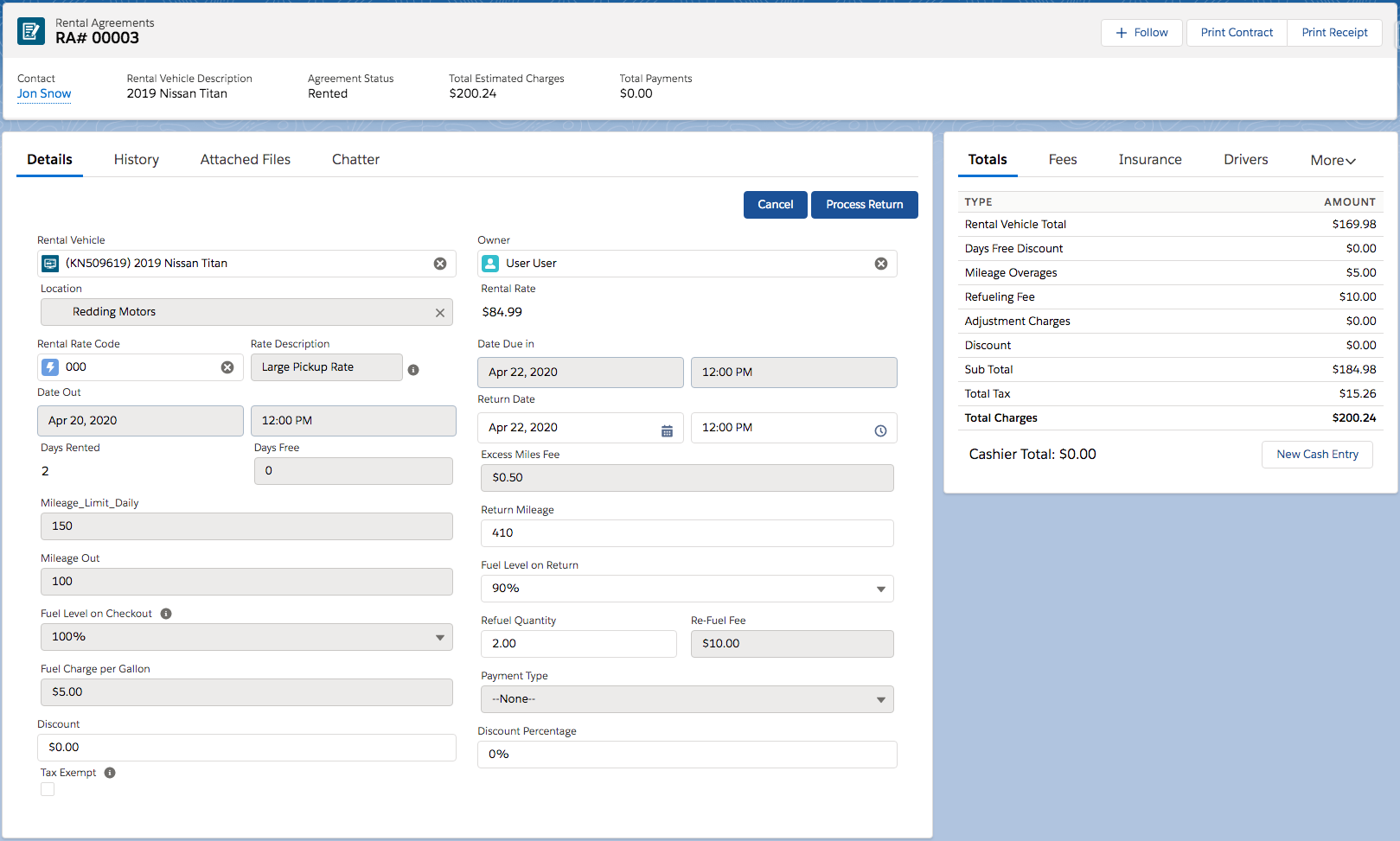Image resolution: width=1400 pixels, height=841 pixels.
Task: Select the Details tab
Action: click(x=49, y=159)
